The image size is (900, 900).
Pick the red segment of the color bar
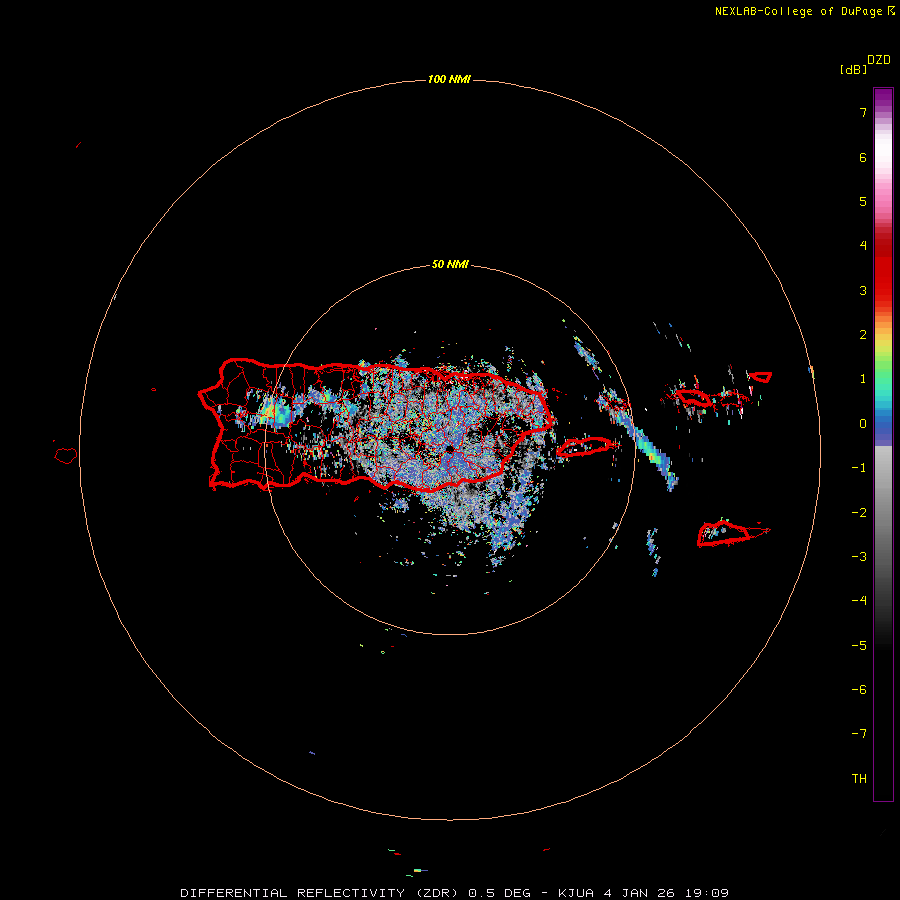[883, 276]
